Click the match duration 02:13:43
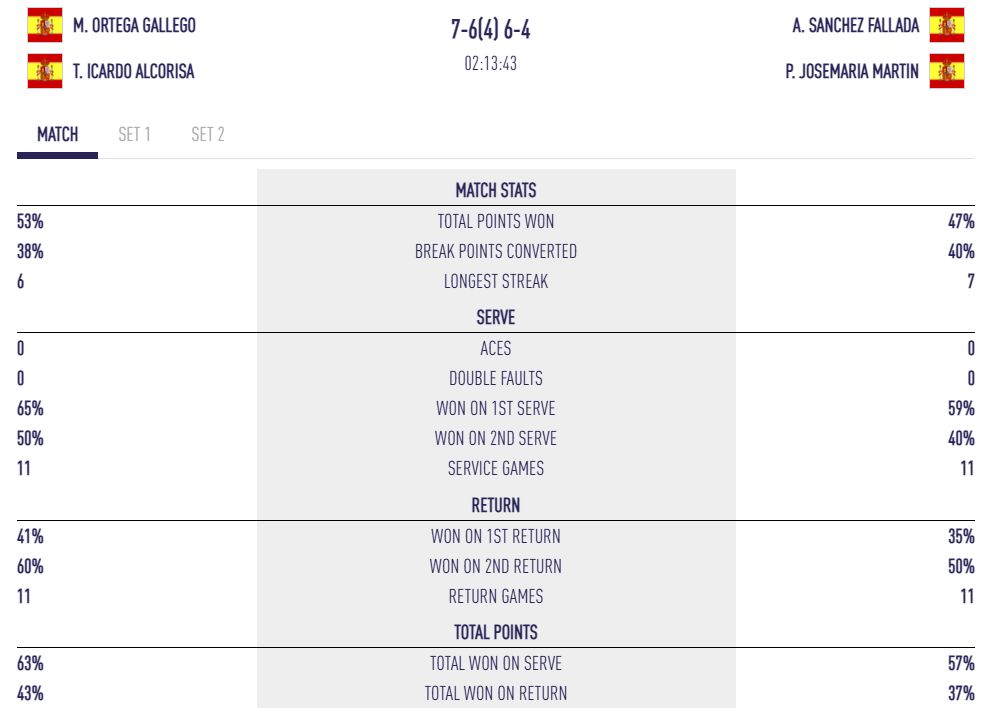 pos(491,64)
